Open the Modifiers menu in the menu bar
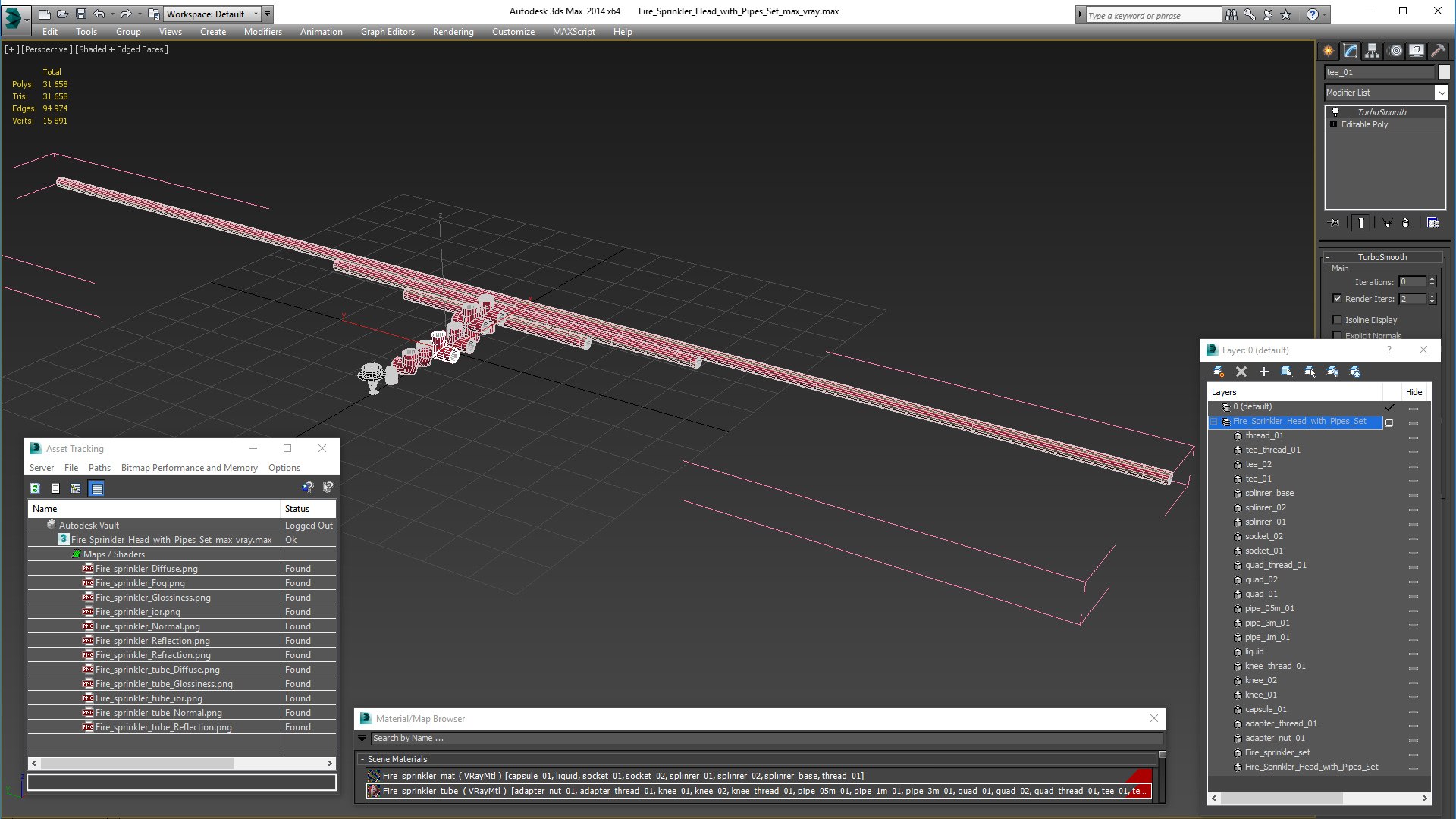The height and width of the screenshot is (819, 1456). 262,31
